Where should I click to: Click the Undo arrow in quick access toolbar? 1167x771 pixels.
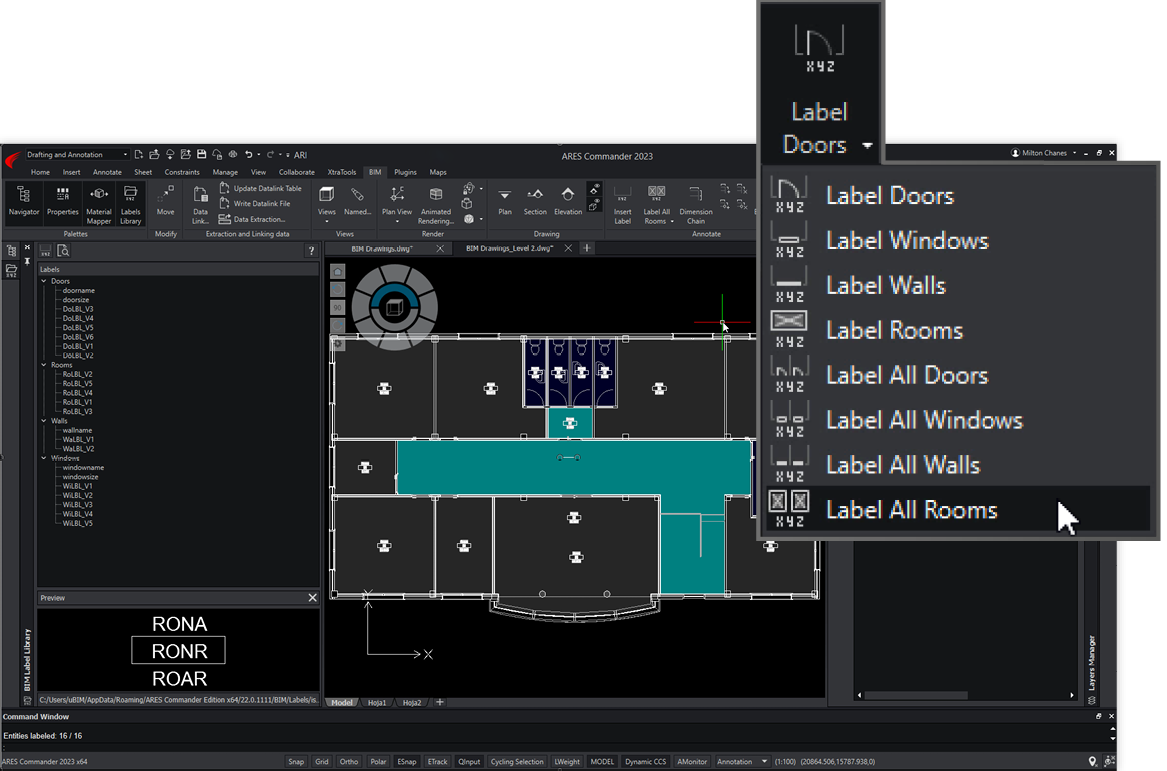click(249, 155)
